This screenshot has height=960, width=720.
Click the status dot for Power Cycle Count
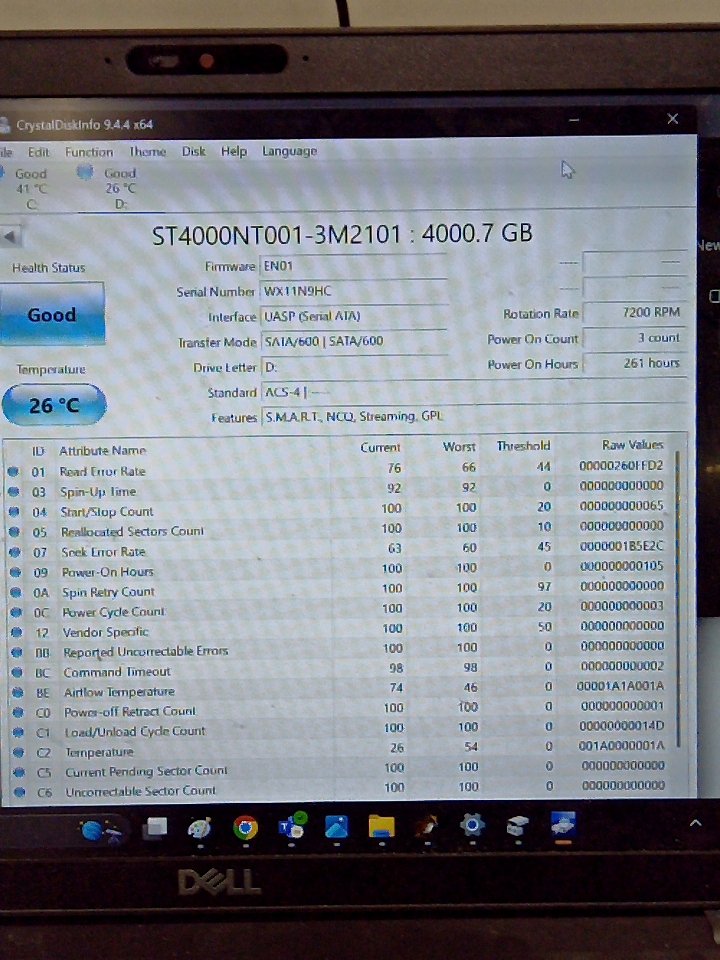(x=17, y=612)
